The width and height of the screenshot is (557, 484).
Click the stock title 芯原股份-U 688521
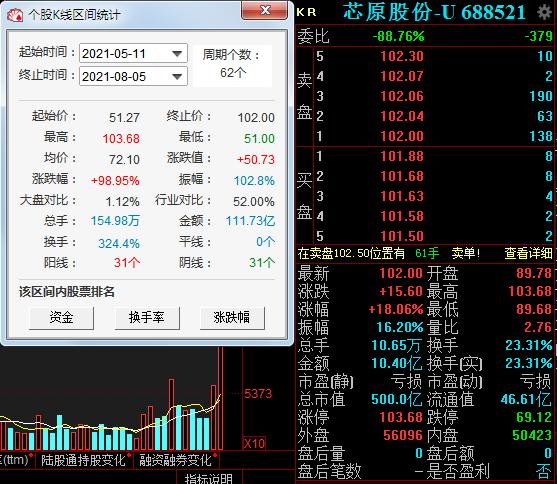[434, 12]
